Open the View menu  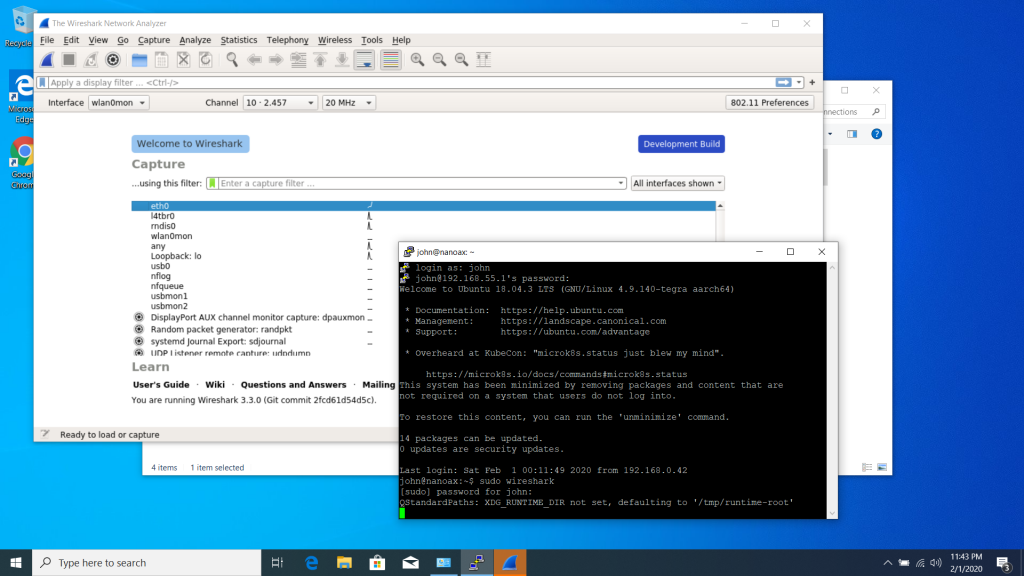coord(98,40)
